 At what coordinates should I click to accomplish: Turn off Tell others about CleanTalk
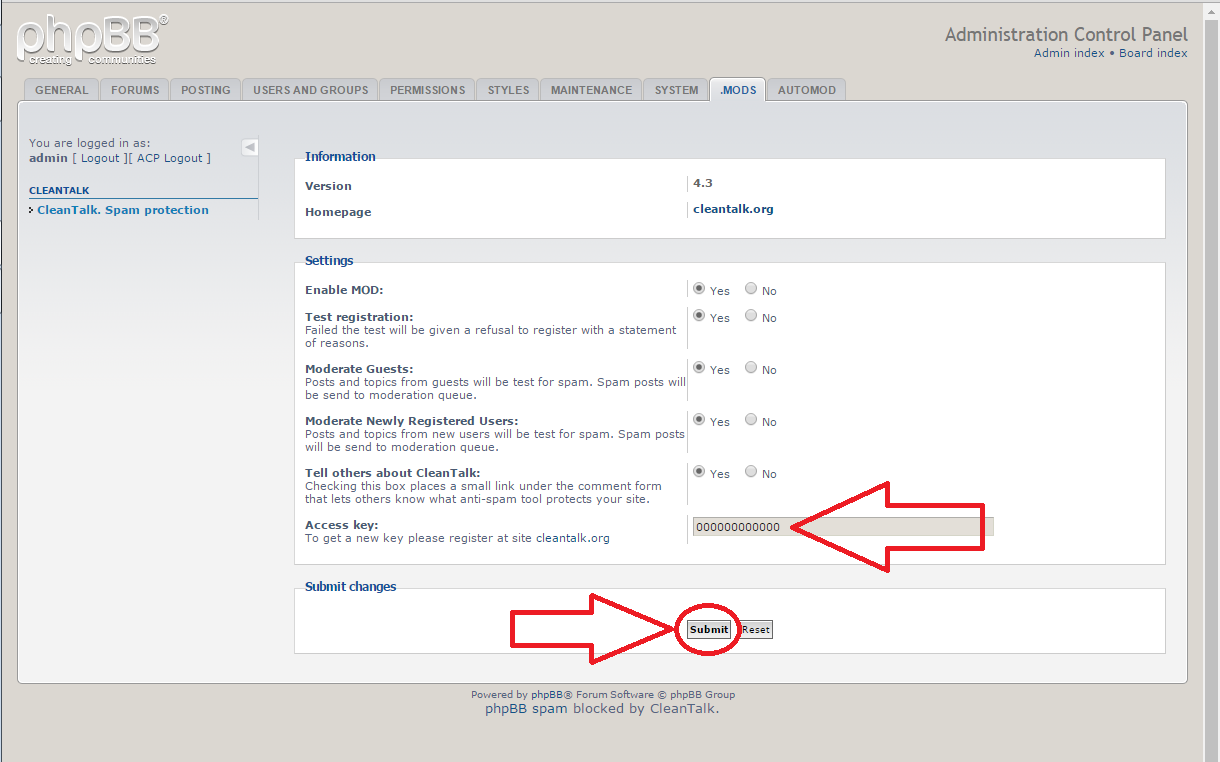click(x=750, y=471)
